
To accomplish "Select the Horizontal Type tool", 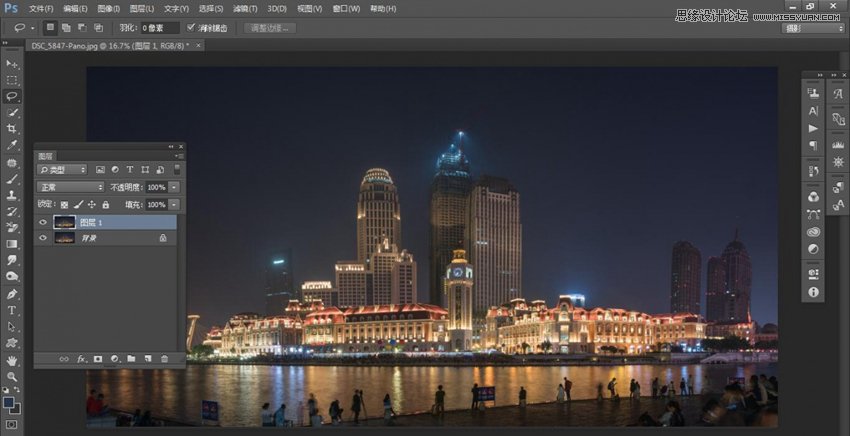I will [x=12, y=310].
